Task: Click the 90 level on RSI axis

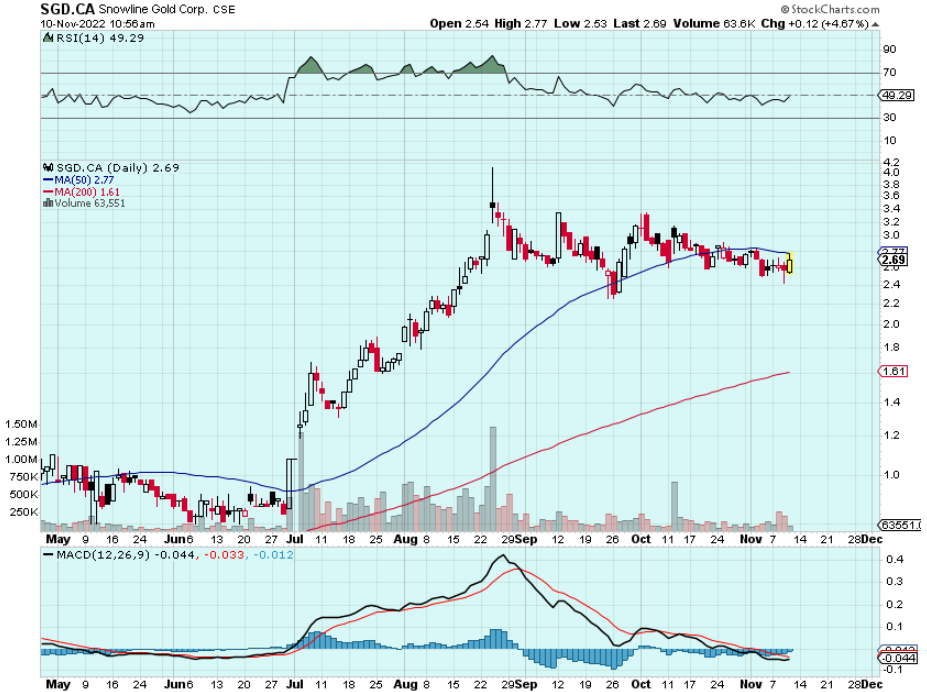Action: [889, 49]
